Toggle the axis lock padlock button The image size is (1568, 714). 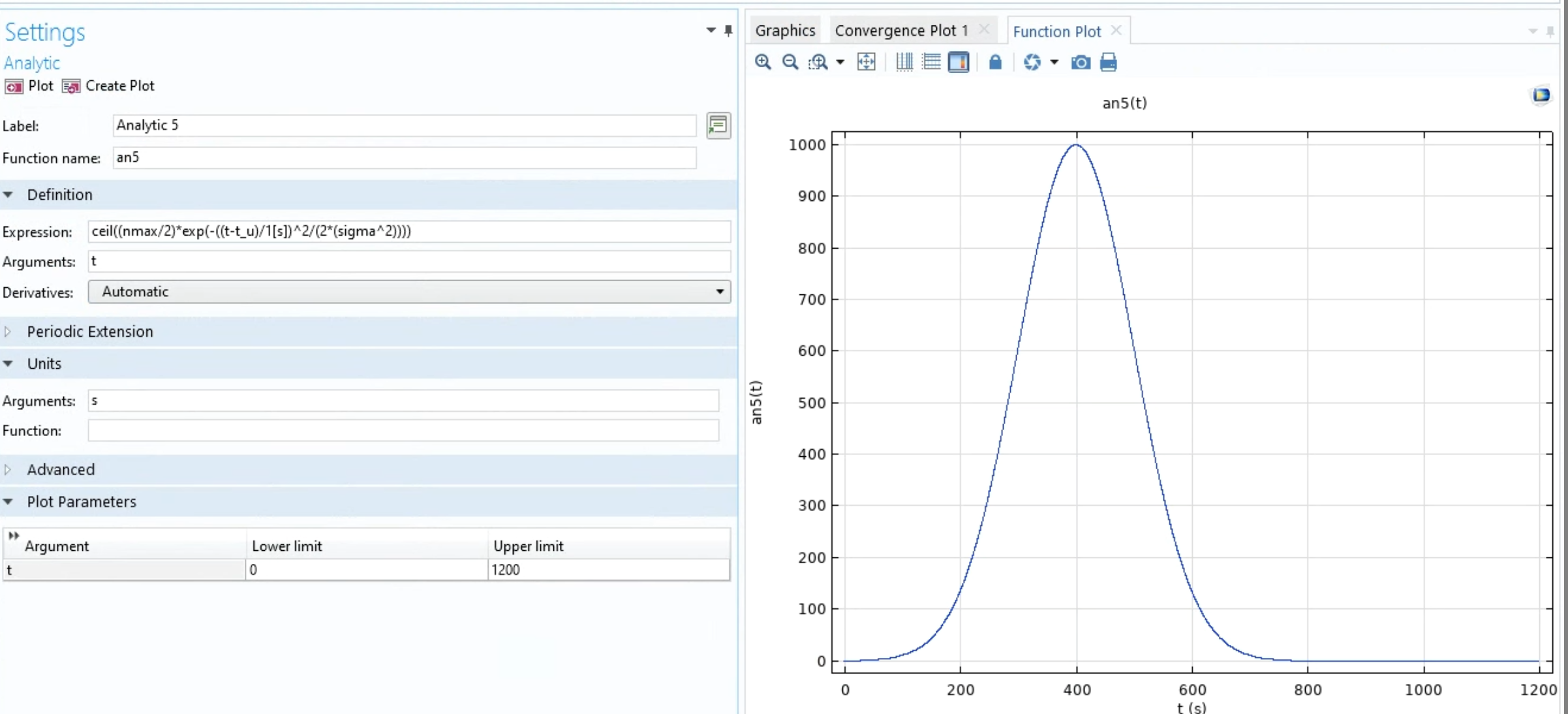click(994, 62)
